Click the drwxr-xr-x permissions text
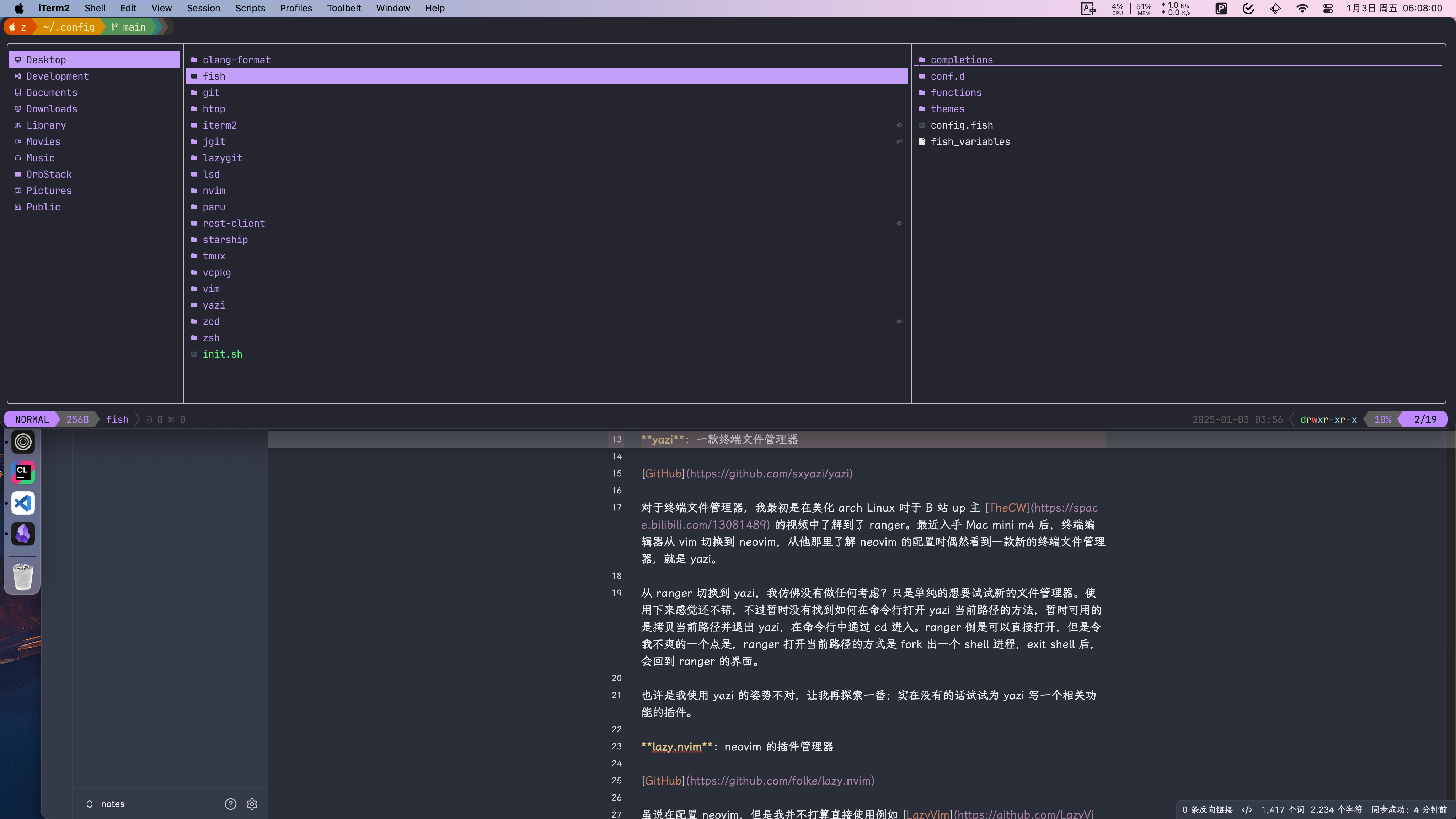The height and width of the screenshot is (819, 1456). (1328, 419)
